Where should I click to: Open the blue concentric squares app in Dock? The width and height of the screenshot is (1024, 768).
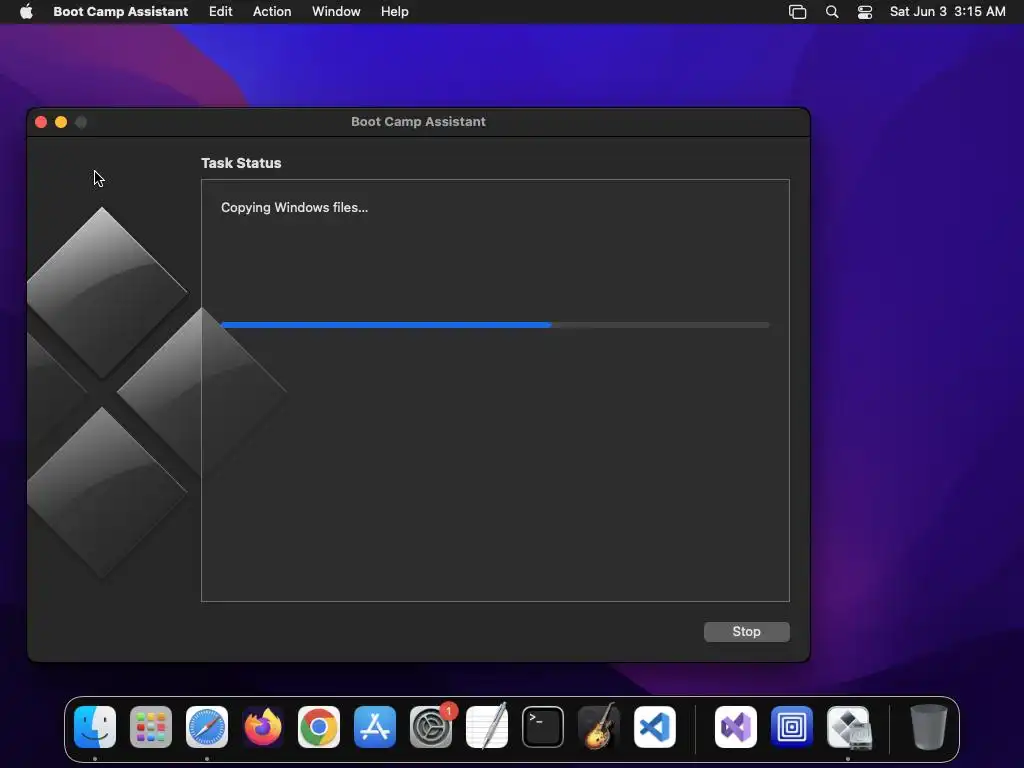click(792, 727)
